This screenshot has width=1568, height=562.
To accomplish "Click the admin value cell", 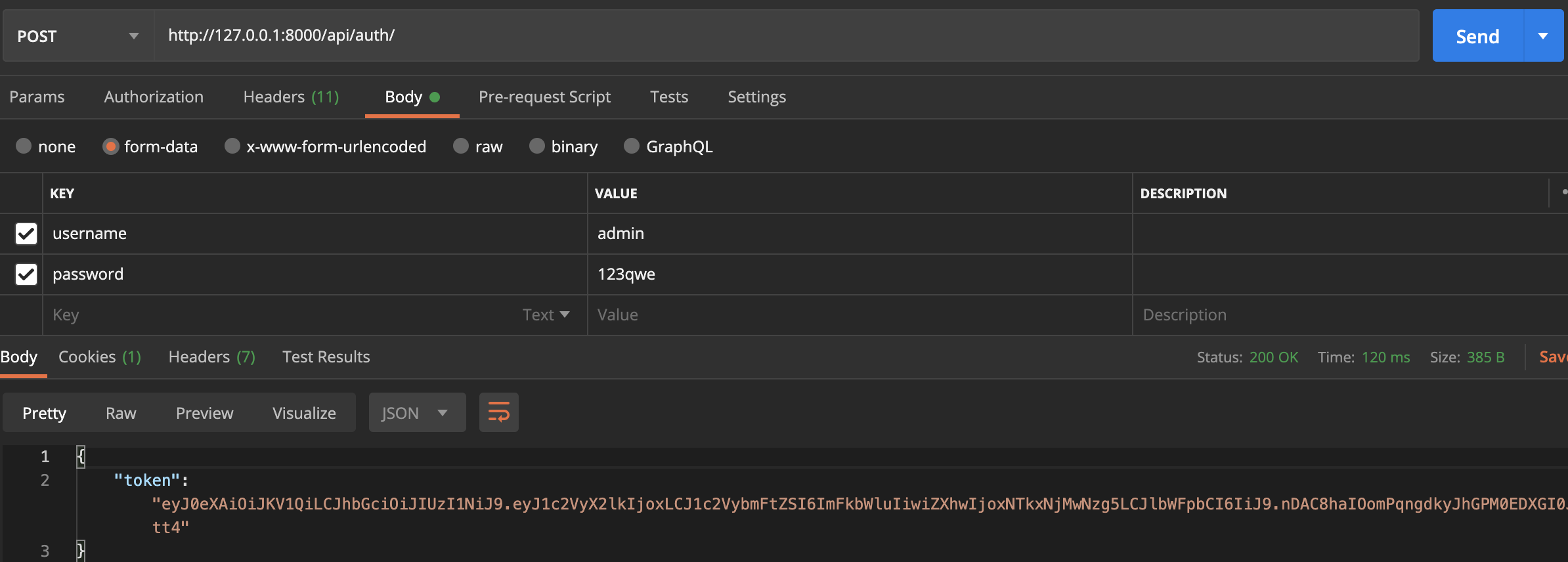I will click(860, 234).
